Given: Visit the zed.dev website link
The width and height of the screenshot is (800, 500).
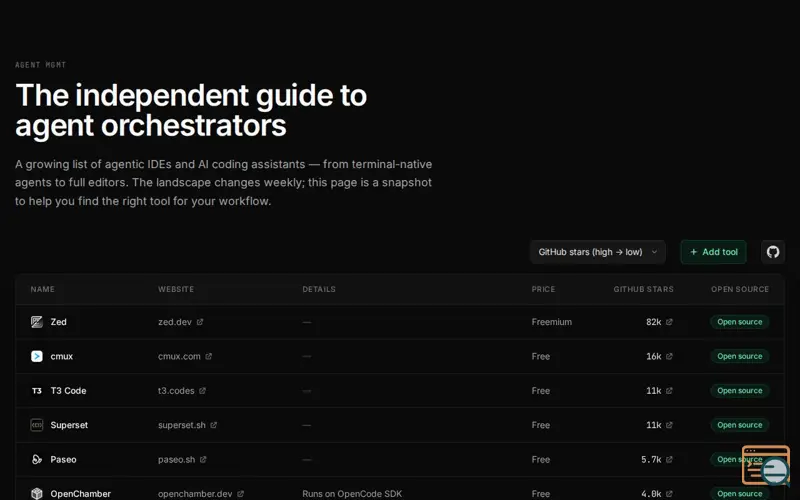Looking at the screenshot, I should pyautogui.click(x=174, y=322).
